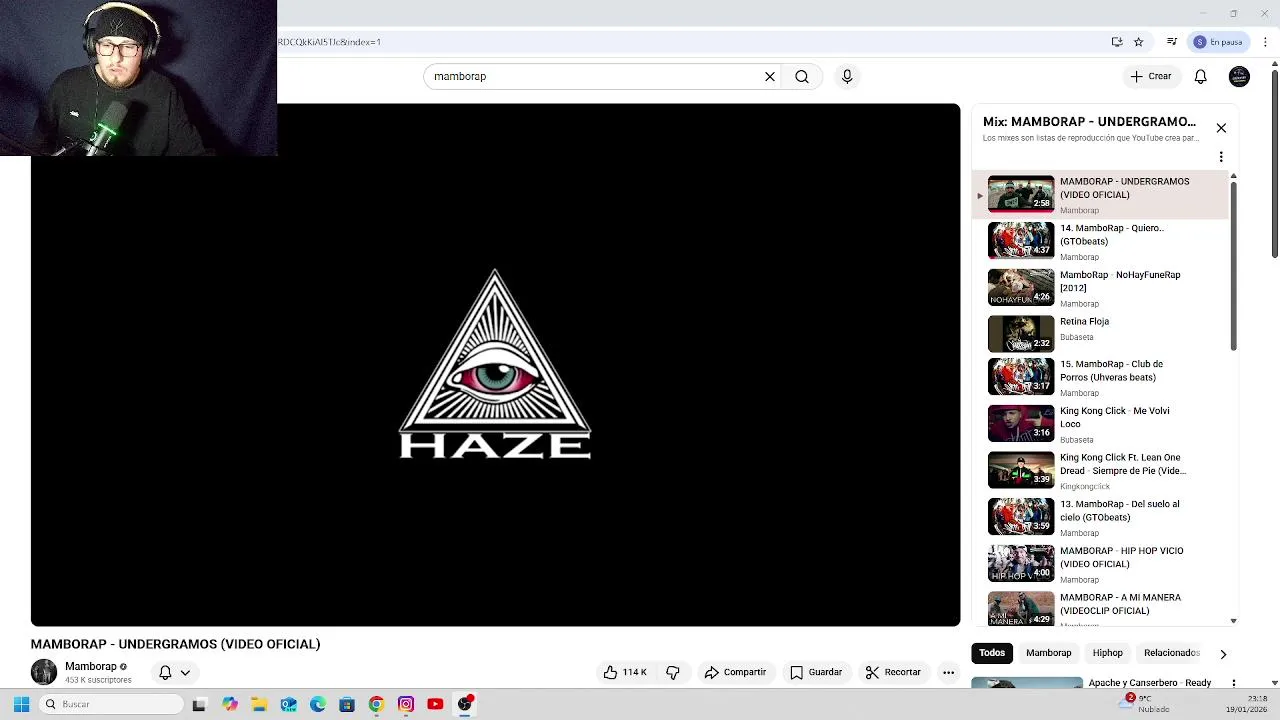This screenshot has width=1280, height=720.
Task: Open Microsoft Edge from the taskbar
Action: [x=318, y=704]
